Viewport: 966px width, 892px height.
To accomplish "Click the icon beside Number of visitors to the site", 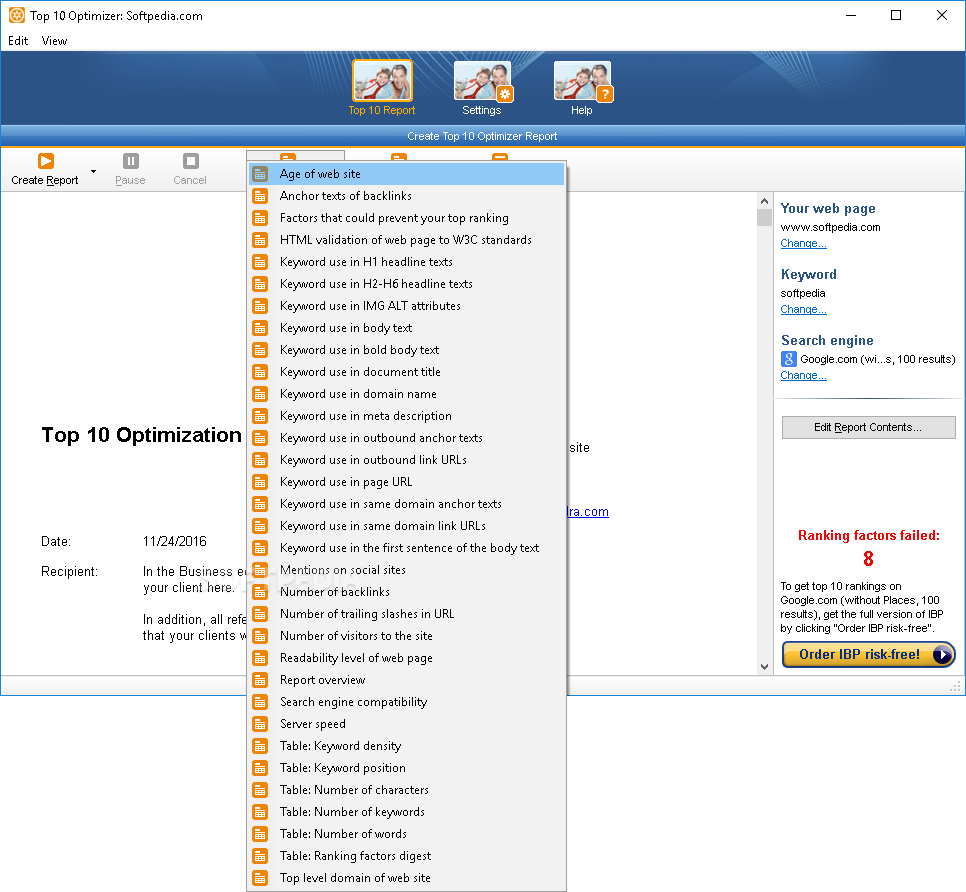I will (260, 636).
